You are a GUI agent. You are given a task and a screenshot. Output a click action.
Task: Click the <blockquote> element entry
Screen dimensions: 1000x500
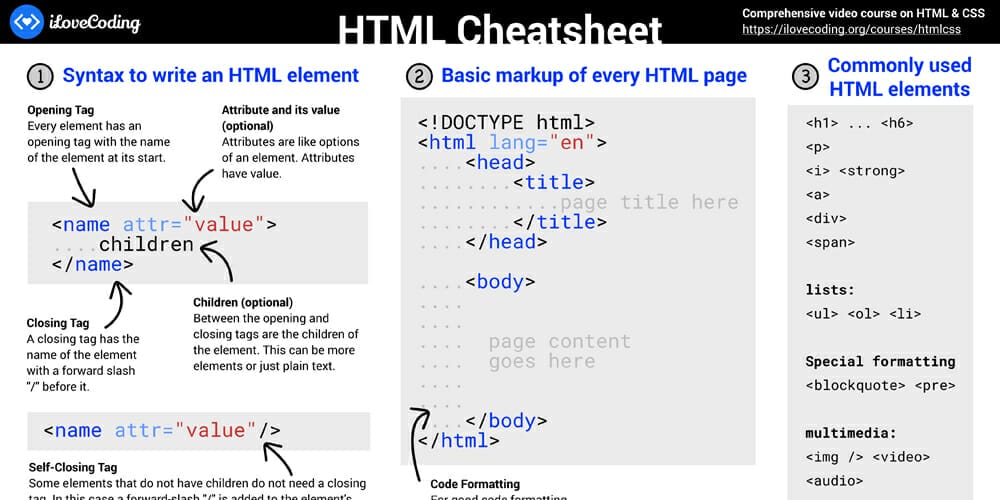855,386
